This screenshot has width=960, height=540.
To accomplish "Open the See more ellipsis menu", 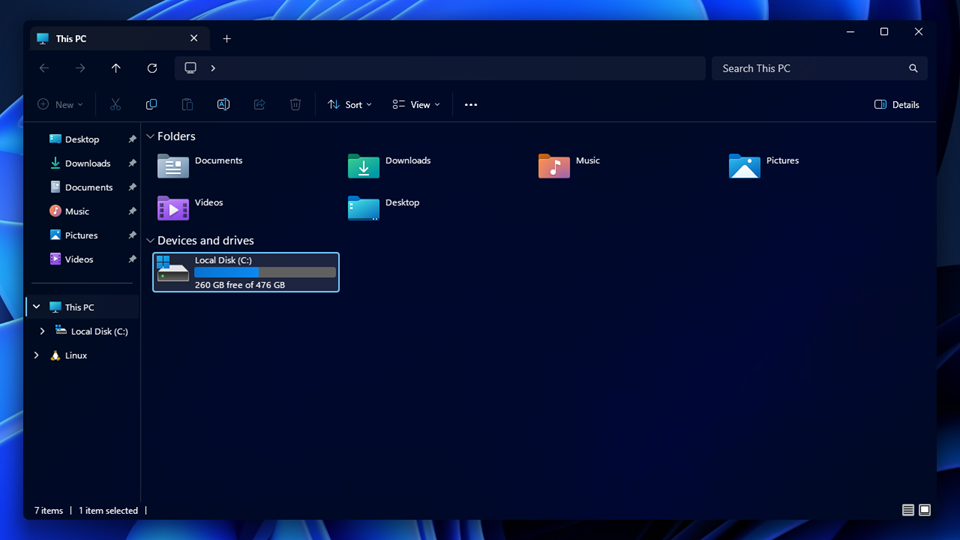I will click(x=471, y=105).
